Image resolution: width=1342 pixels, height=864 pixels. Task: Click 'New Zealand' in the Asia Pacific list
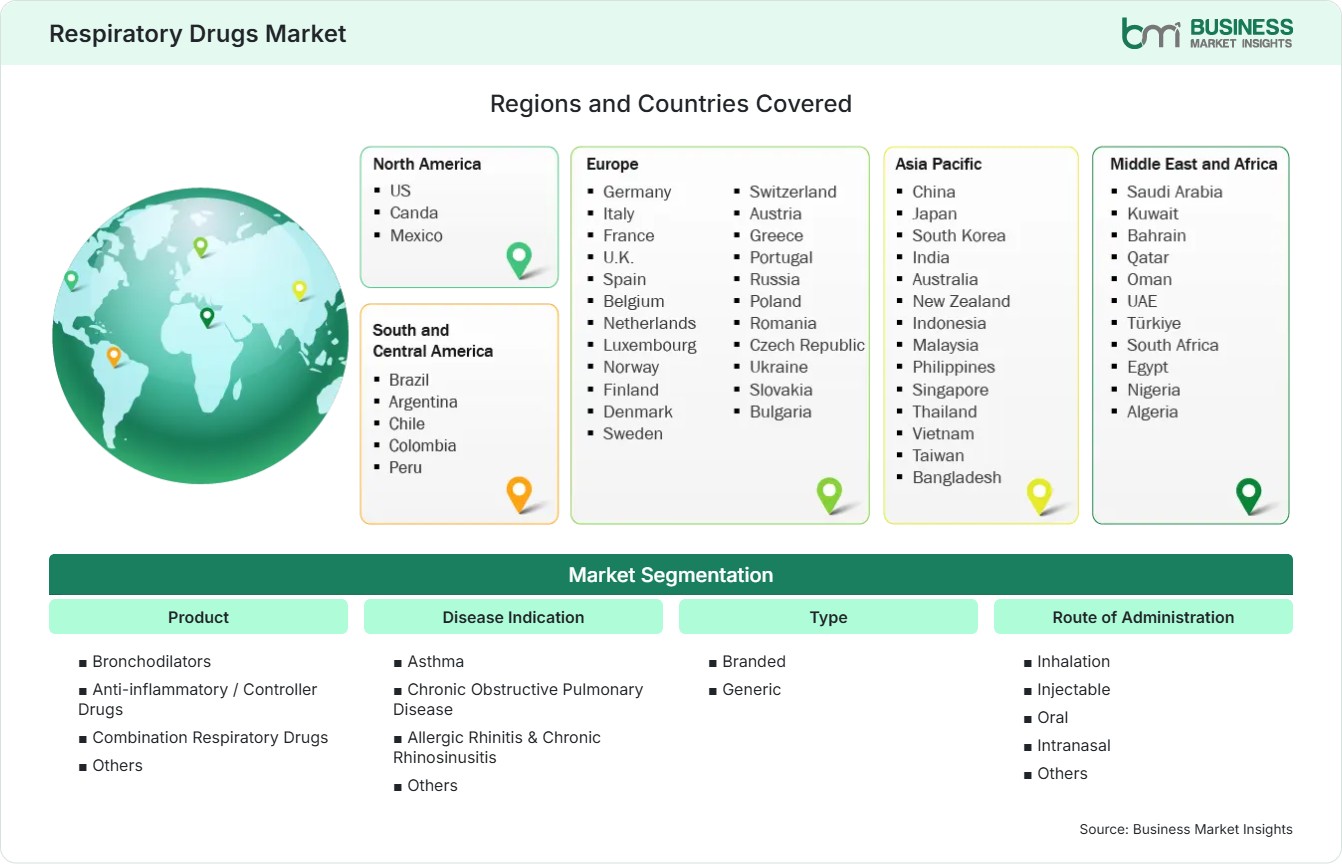coord(961,301)
